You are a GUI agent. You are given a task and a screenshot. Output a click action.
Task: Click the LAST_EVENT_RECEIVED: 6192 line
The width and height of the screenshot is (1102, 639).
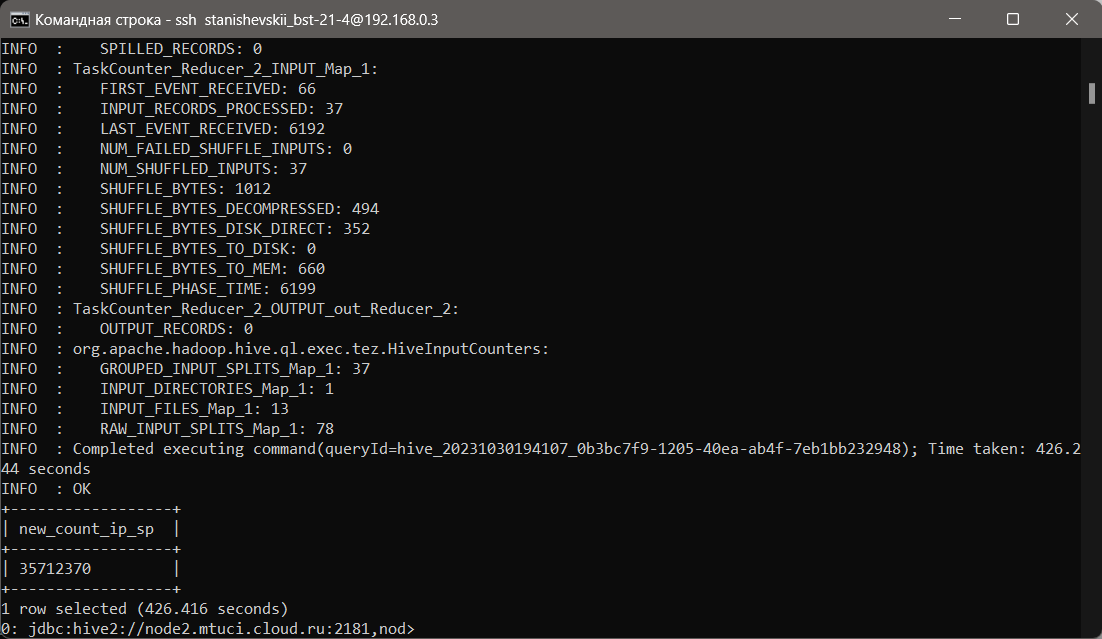[x=212, y=128]
